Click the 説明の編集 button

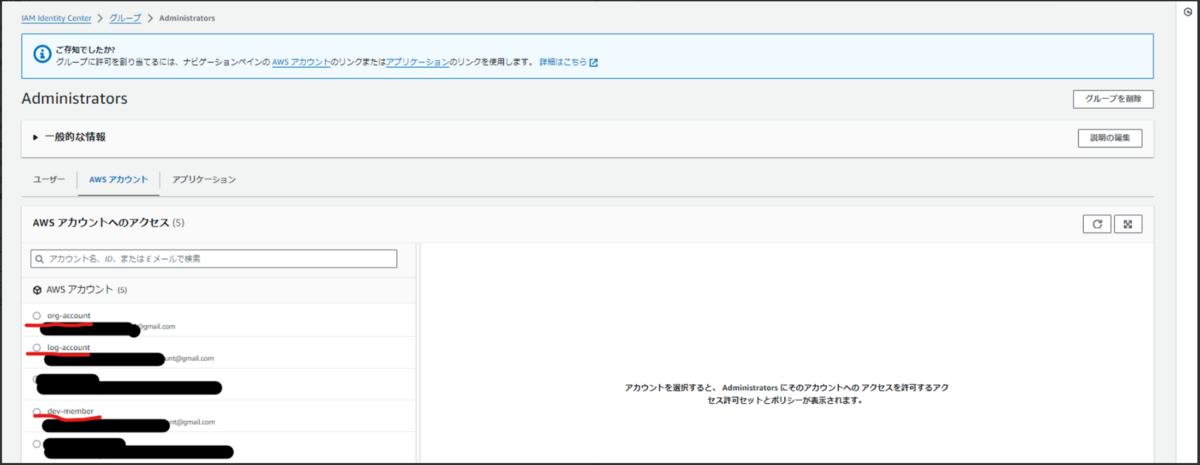coord(1110,138)
